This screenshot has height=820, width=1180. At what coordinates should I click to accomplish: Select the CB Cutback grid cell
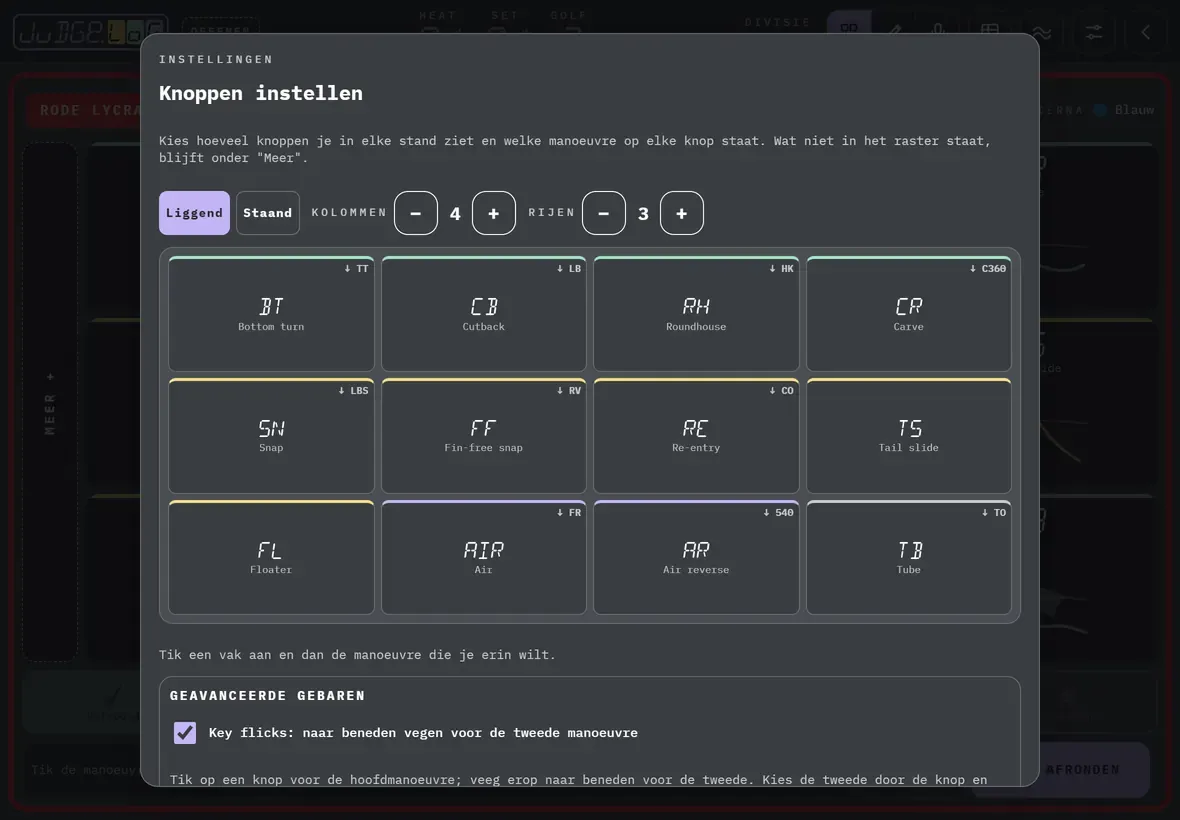pos(484,314)
